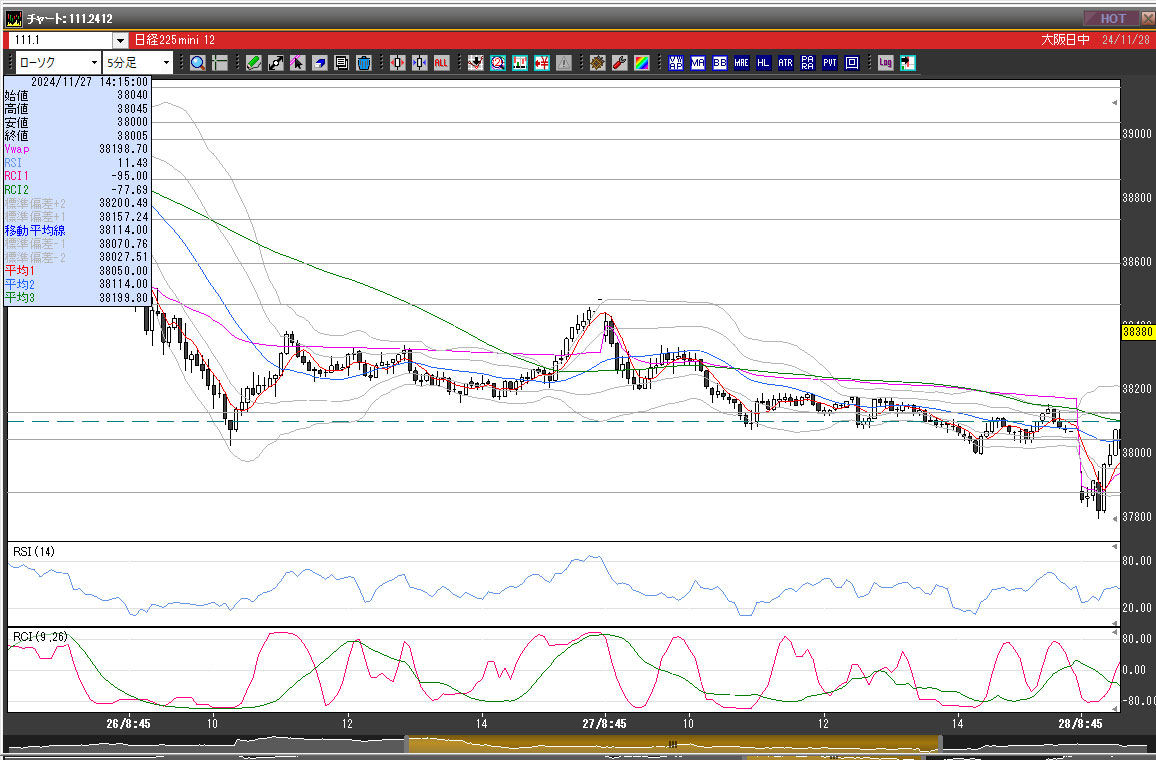Click the copy drawings icon
Screen dimensions: 1156x760
pos(341,63)
